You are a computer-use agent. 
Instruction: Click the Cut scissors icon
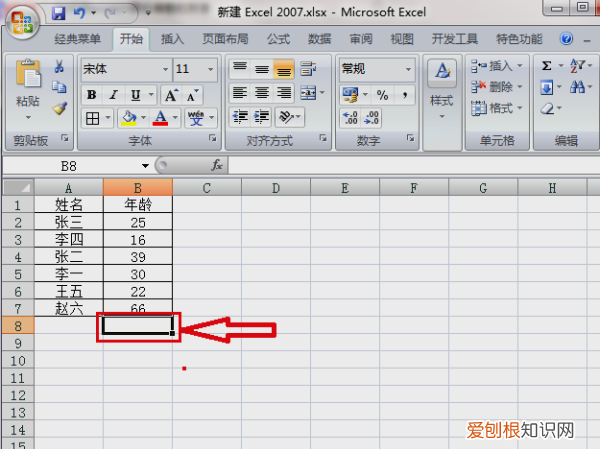coord(59,67)
